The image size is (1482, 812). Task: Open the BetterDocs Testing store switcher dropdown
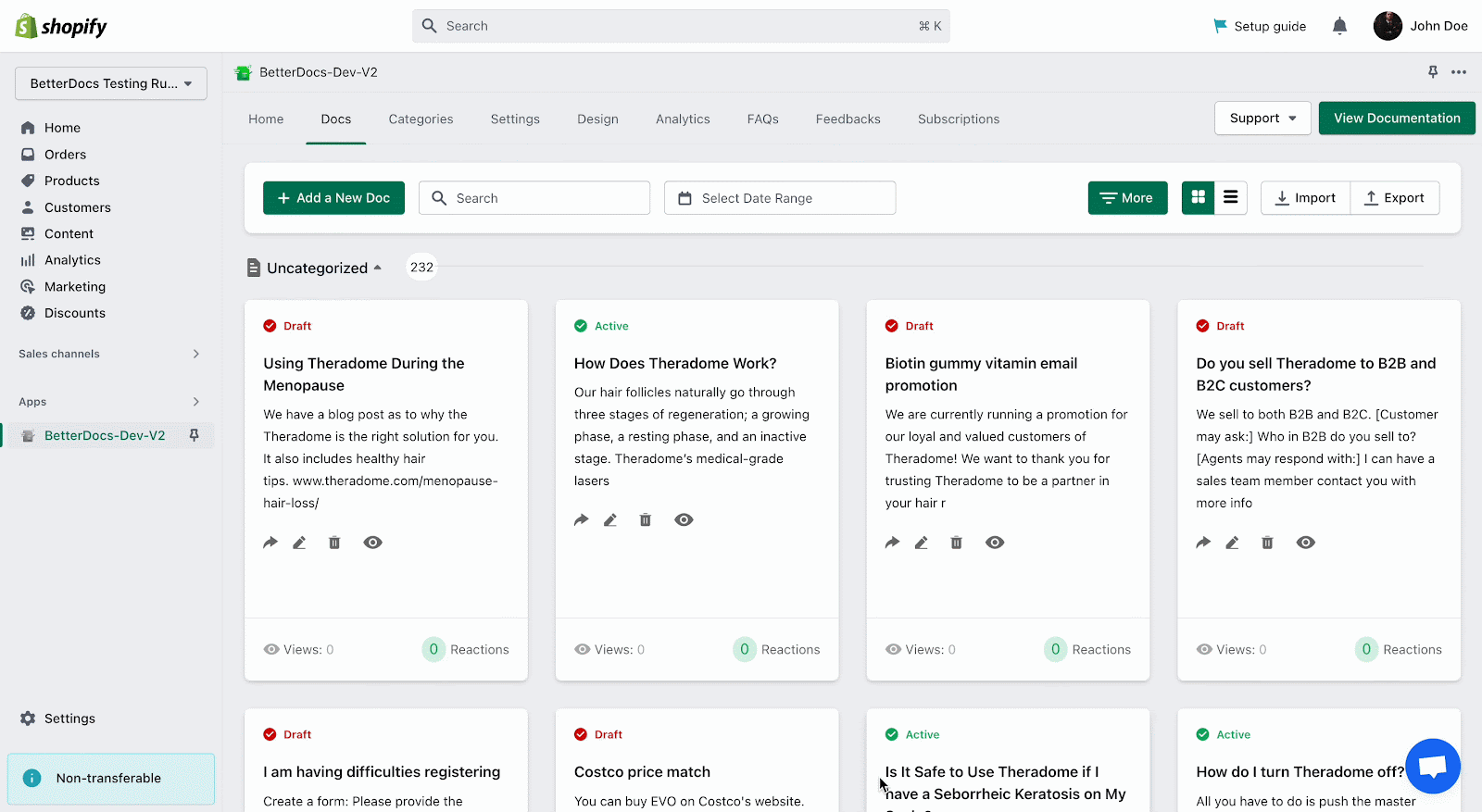pos(111,83)
